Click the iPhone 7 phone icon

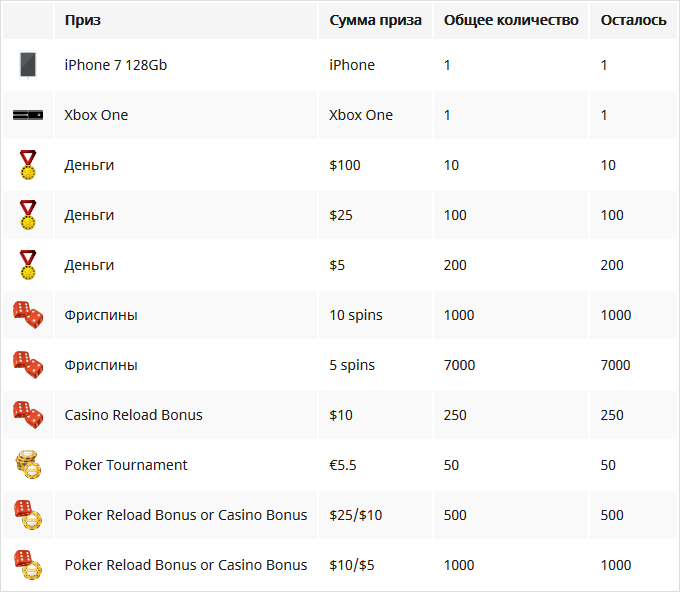click(x=28, y=65)
